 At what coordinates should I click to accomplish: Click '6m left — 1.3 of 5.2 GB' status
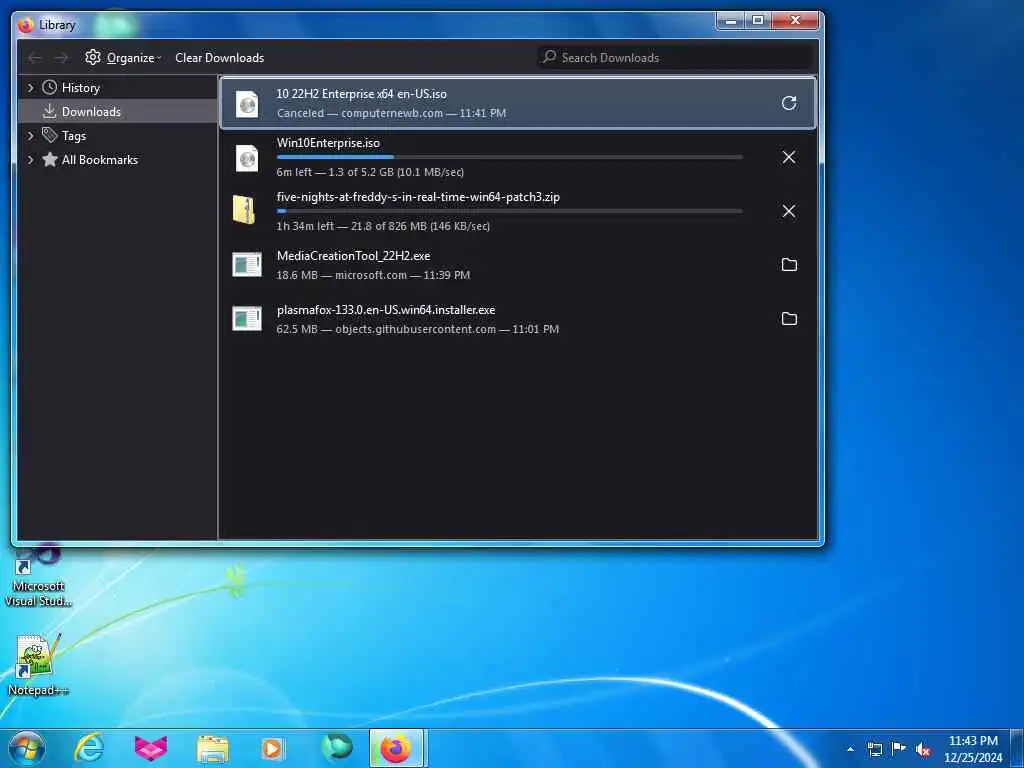pos(370,172)
